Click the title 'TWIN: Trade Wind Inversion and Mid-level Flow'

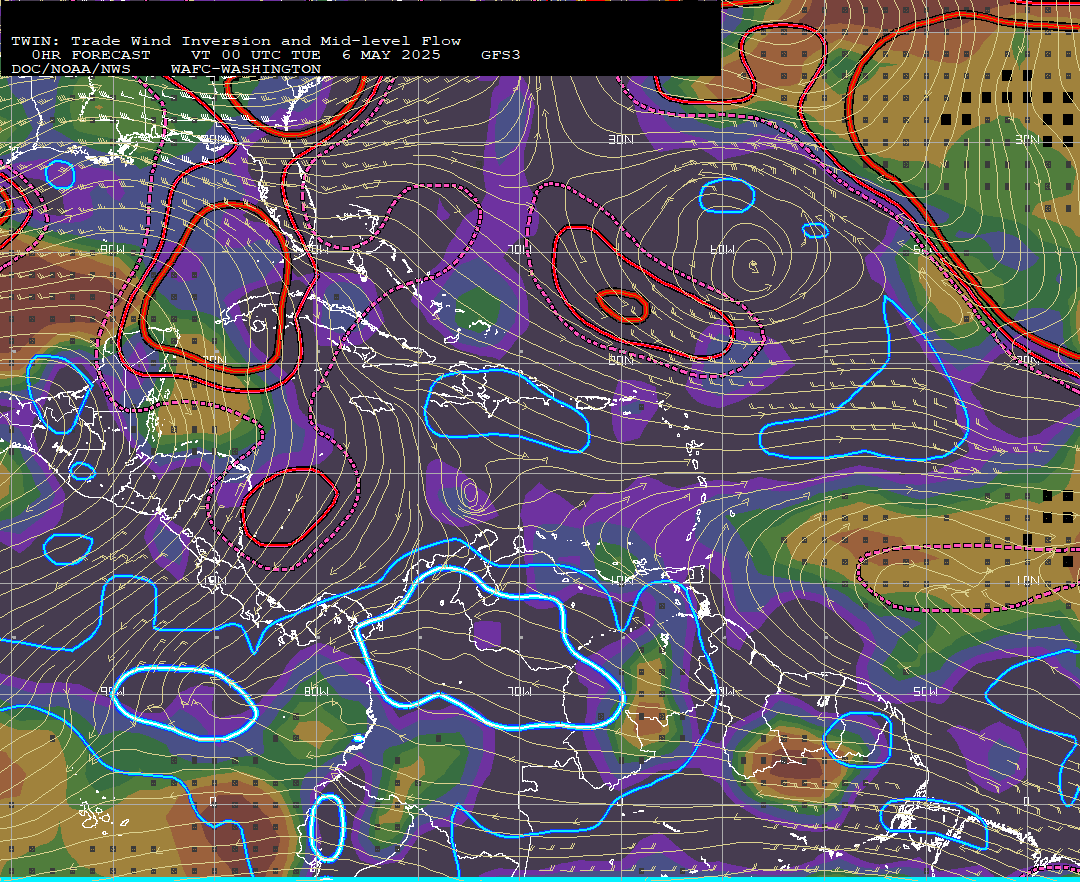(x=236, y=41)
